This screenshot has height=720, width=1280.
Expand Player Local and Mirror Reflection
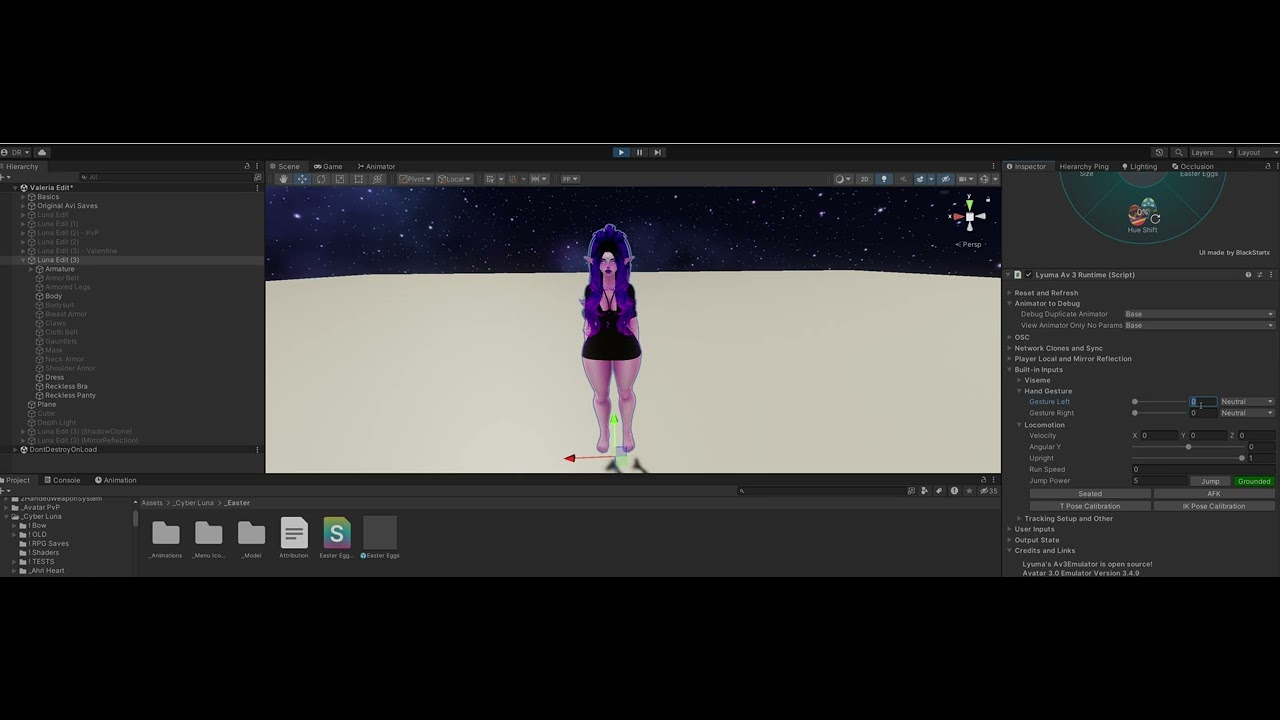pos(1010,359)
